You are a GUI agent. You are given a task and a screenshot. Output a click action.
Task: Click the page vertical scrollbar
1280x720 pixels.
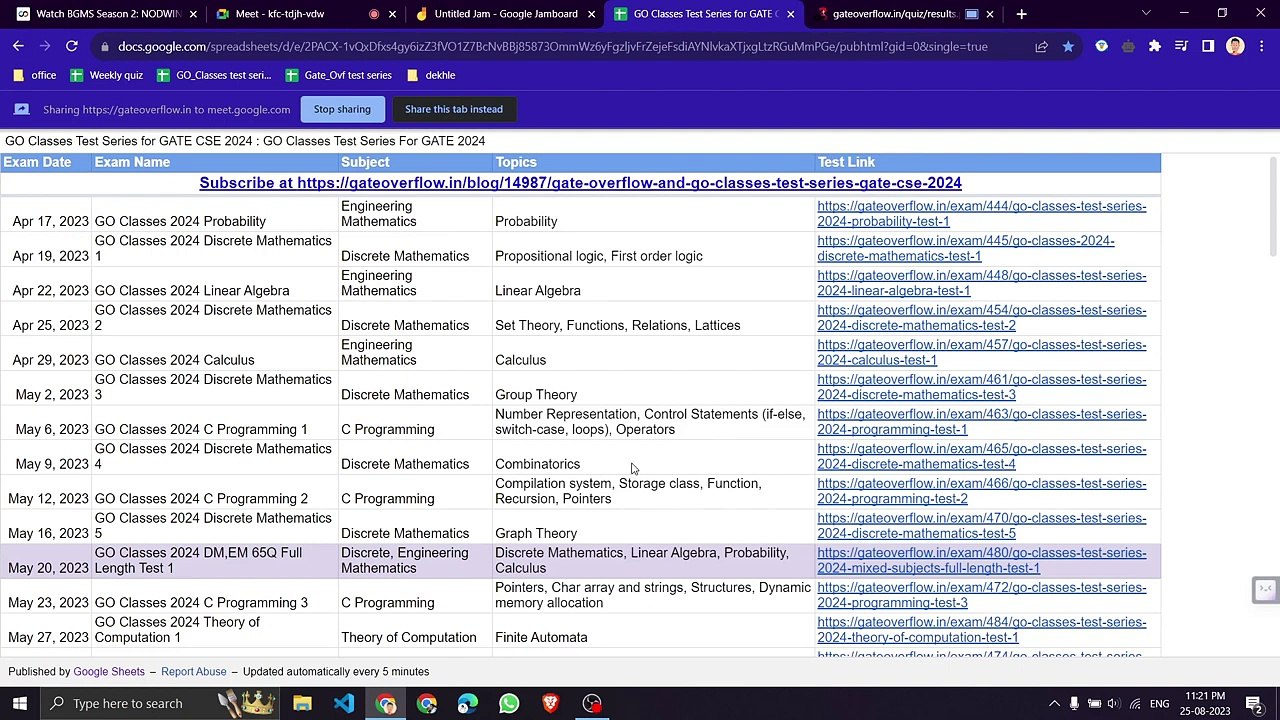pyautogui.click(x=1273, y=205)
